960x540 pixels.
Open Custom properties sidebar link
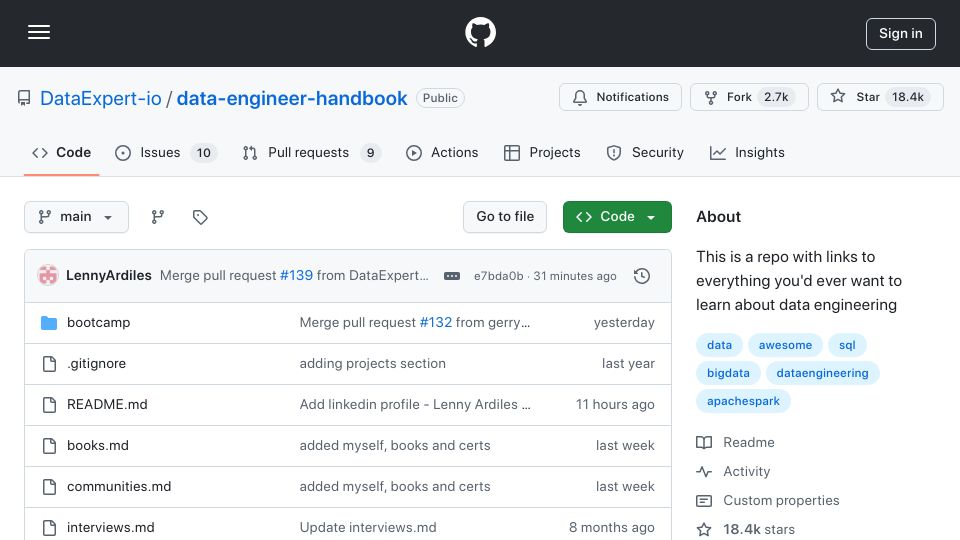[x=768, y=501]
